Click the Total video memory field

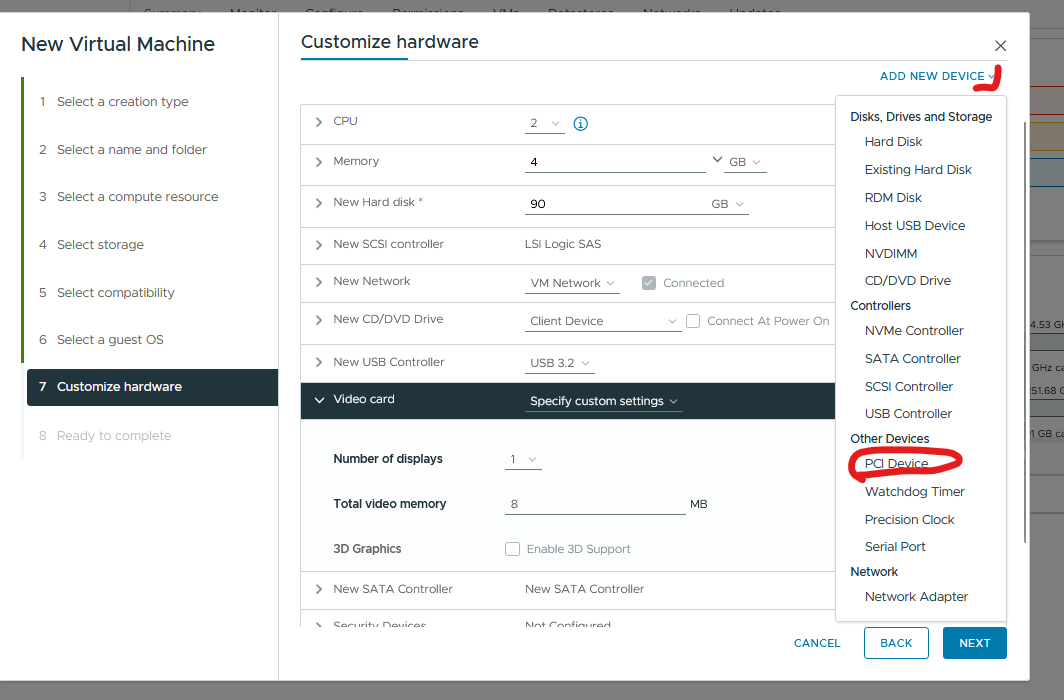[595, 504]
